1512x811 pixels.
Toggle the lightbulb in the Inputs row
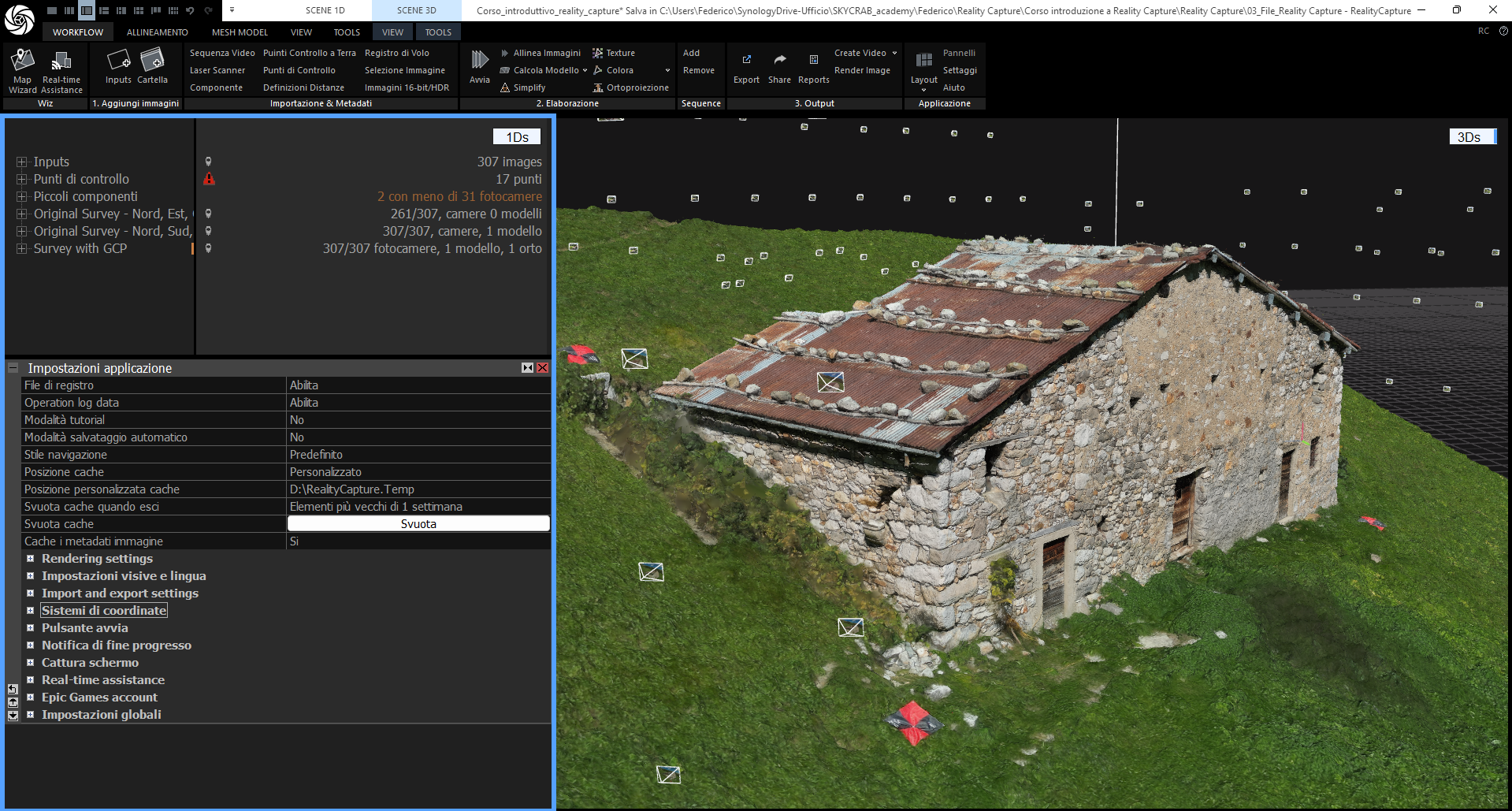[208, 162]
